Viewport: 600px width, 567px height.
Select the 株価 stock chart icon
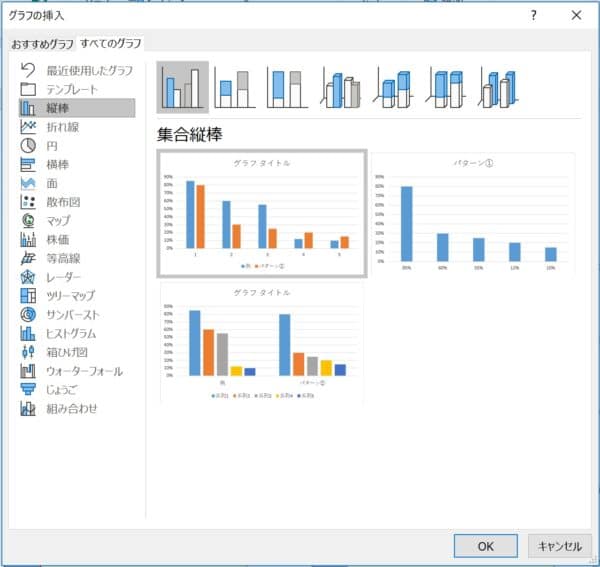28,240
